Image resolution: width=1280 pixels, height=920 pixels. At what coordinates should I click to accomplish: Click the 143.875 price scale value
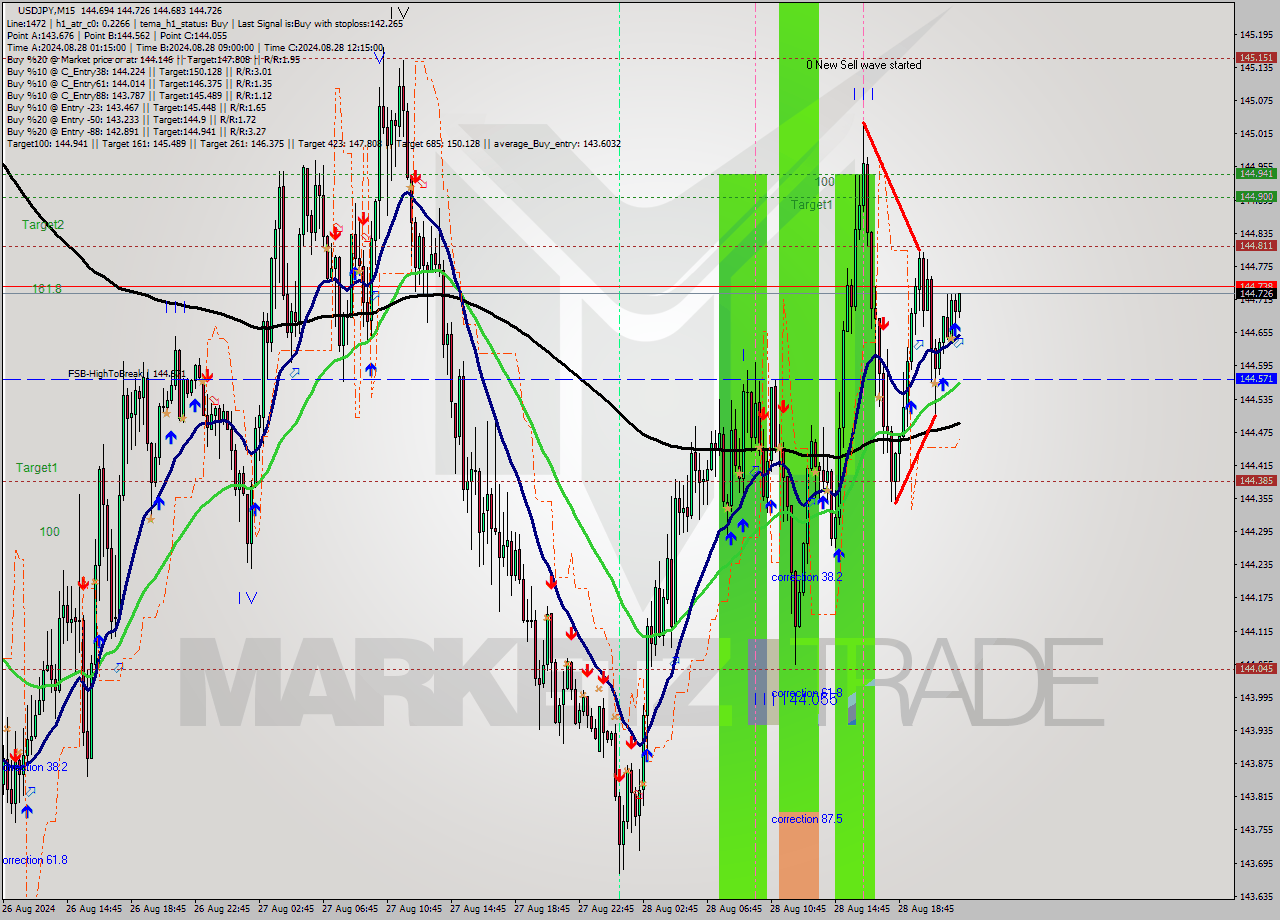1255,763
